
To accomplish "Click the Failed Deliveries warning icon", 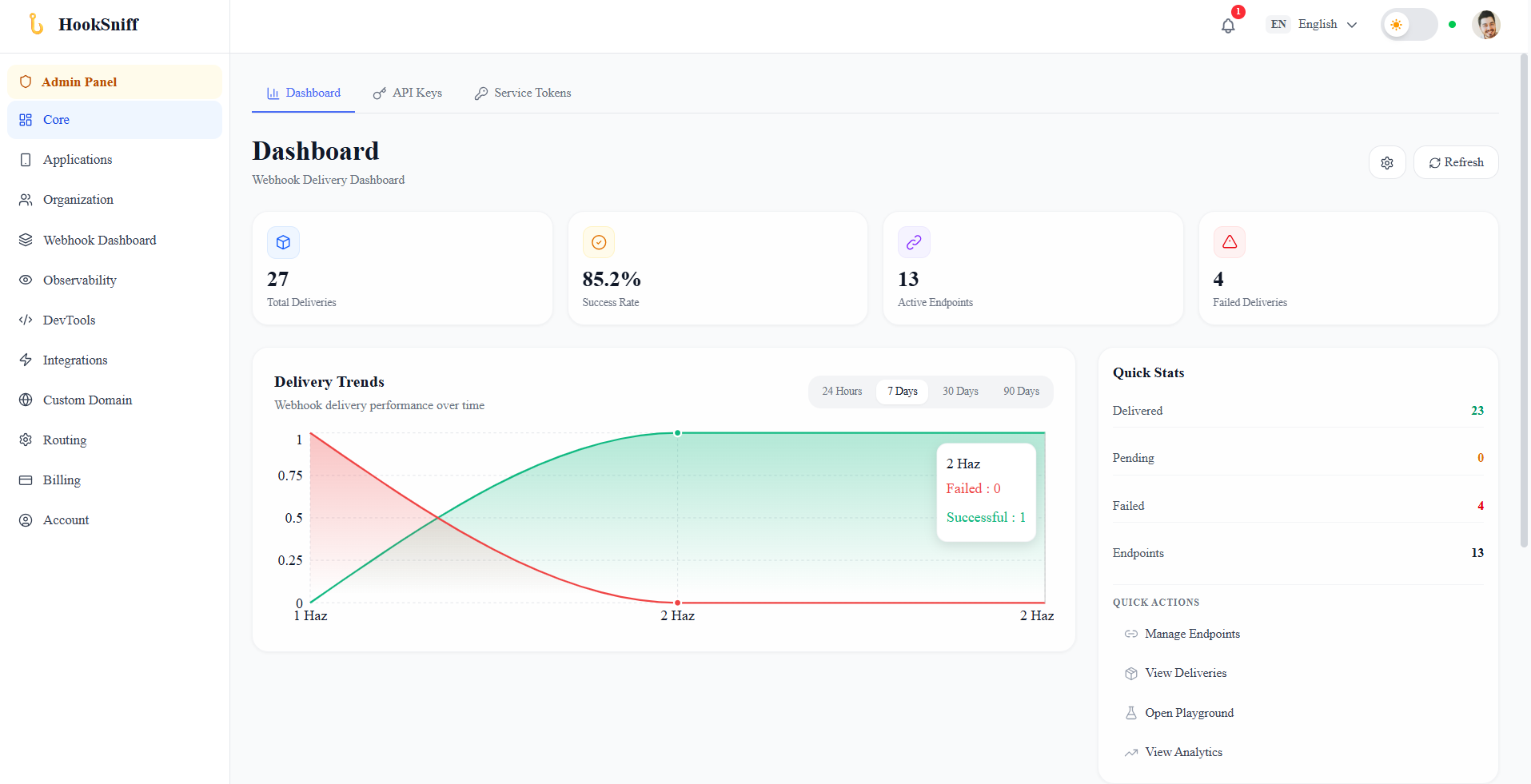I will pos(1230,242).
